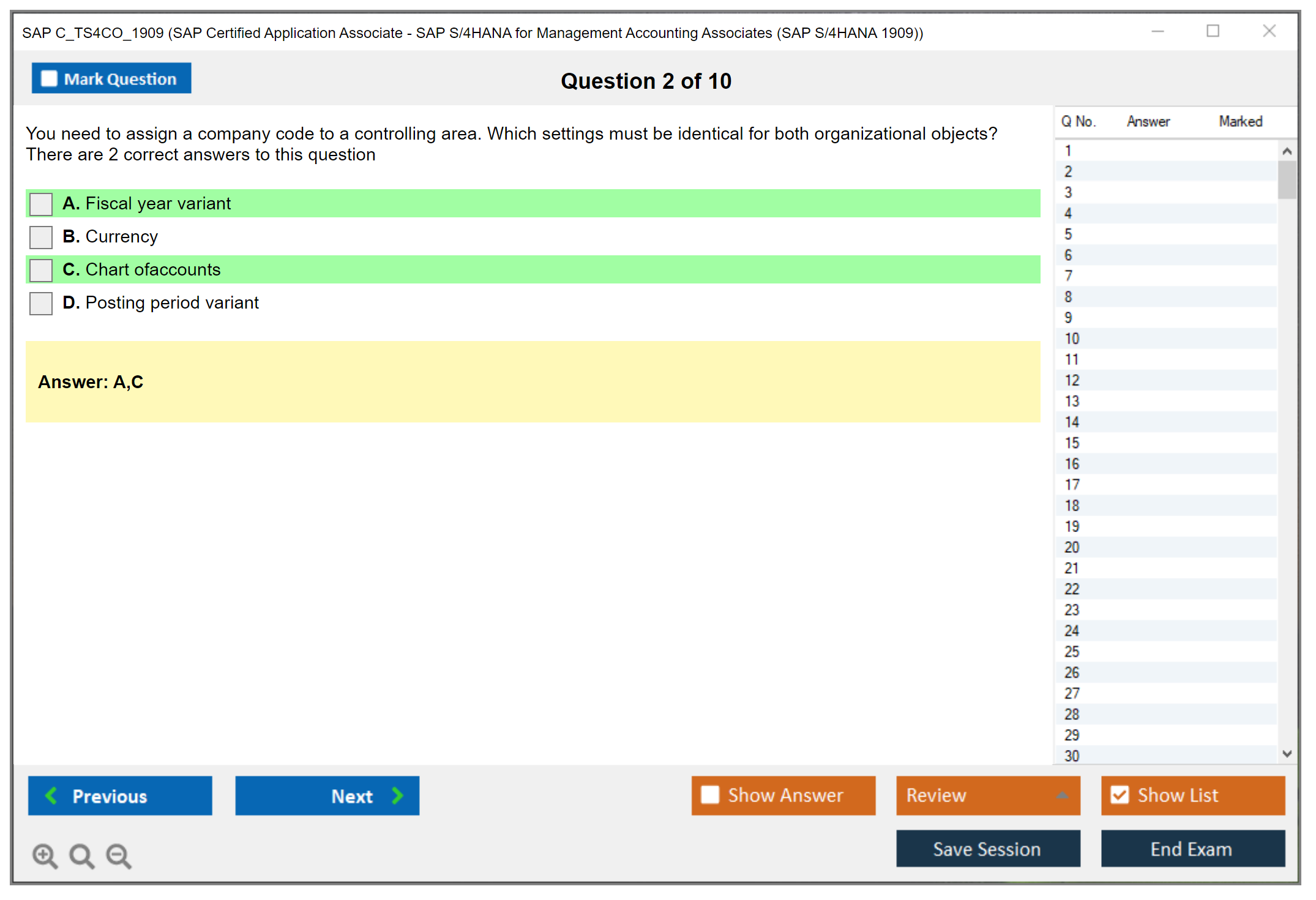Screen dimensions: 1316x900
Task: Click the zoom out magnifier icon
Action: tap(119, 855)
